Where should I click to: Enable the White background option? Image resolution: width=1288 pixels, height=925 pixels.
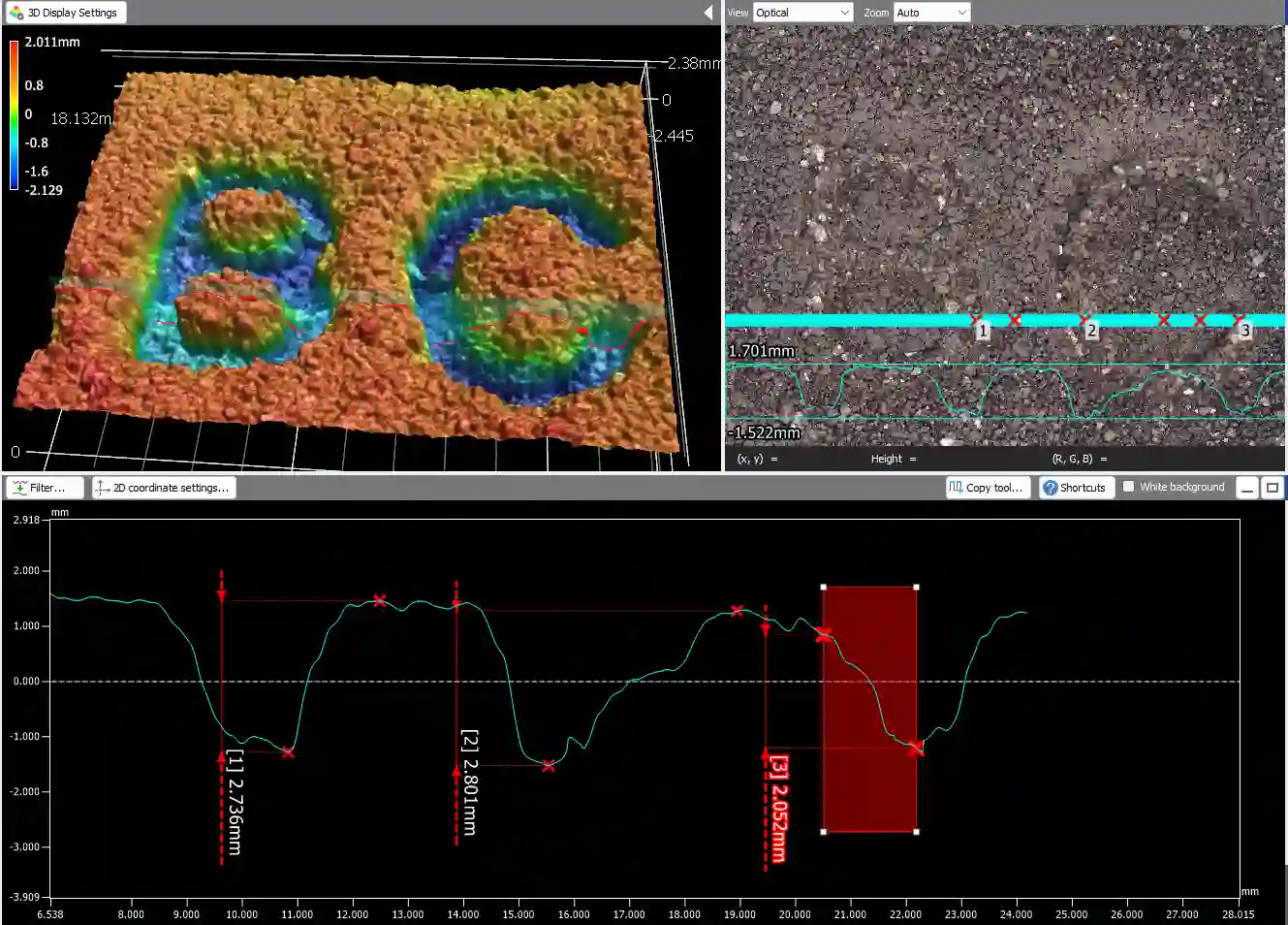pos(1128,486)
